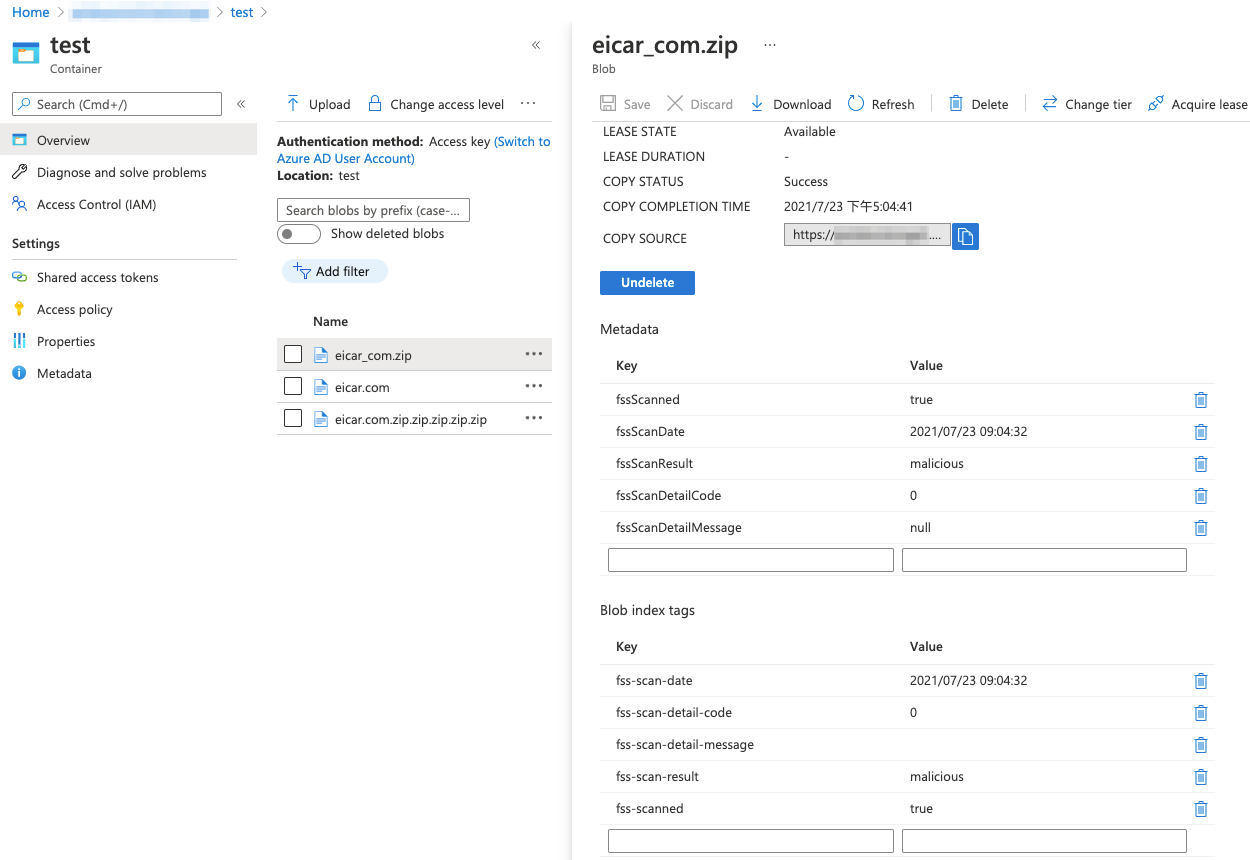Screen dimensions: 1250x860
Task: Click the Change tier toolbar button
Action: [1087, 104]
